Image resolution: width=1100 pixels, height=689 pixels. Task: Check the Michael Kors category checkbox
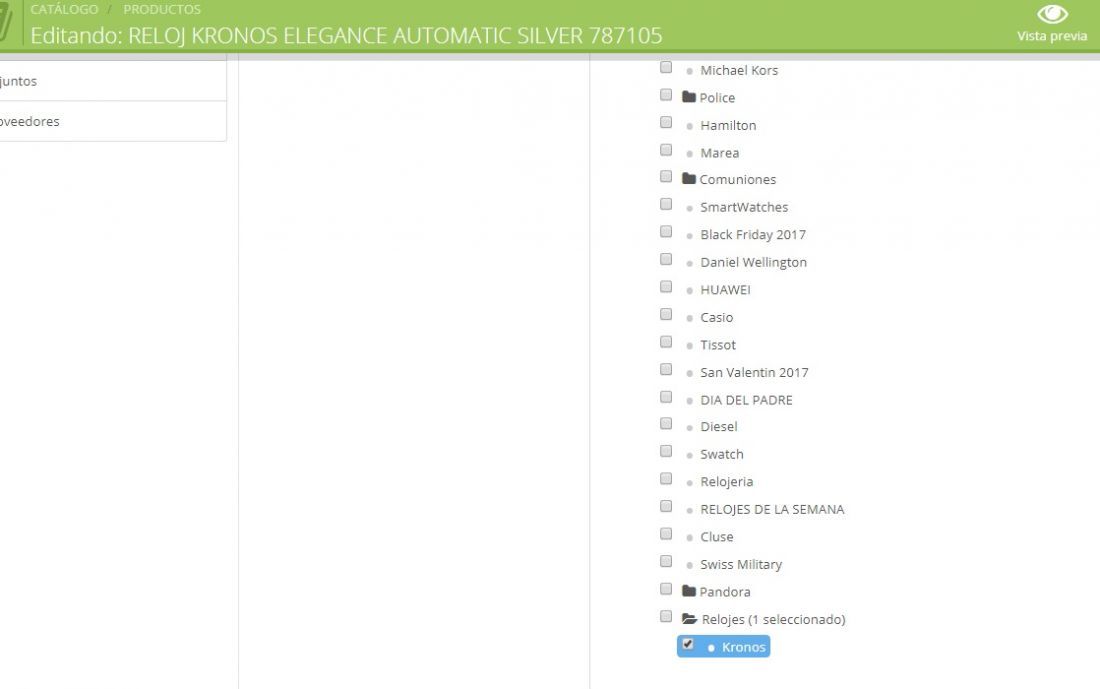pos(666,67)
